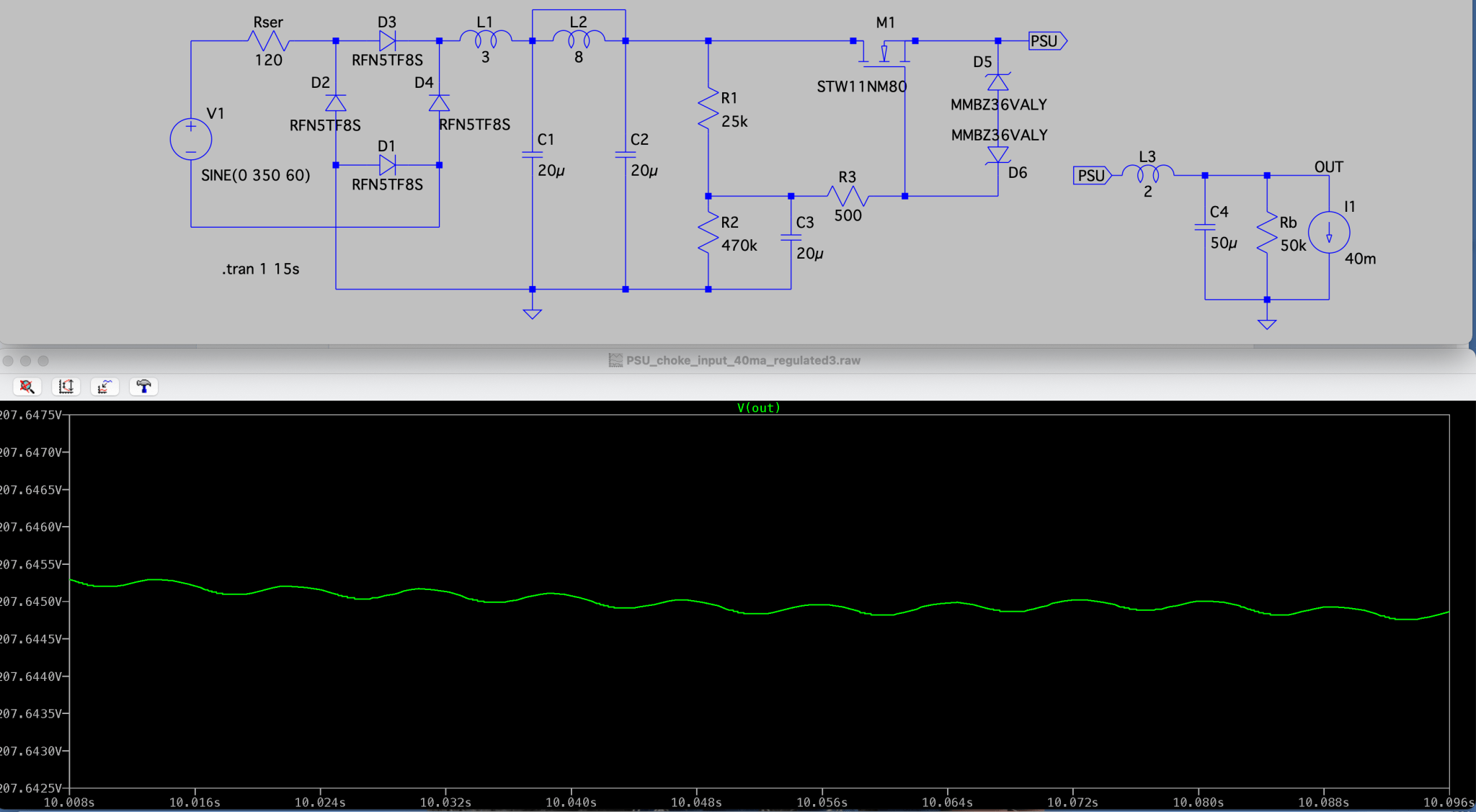Click the .tran 1 15s directive

[261, 269]
